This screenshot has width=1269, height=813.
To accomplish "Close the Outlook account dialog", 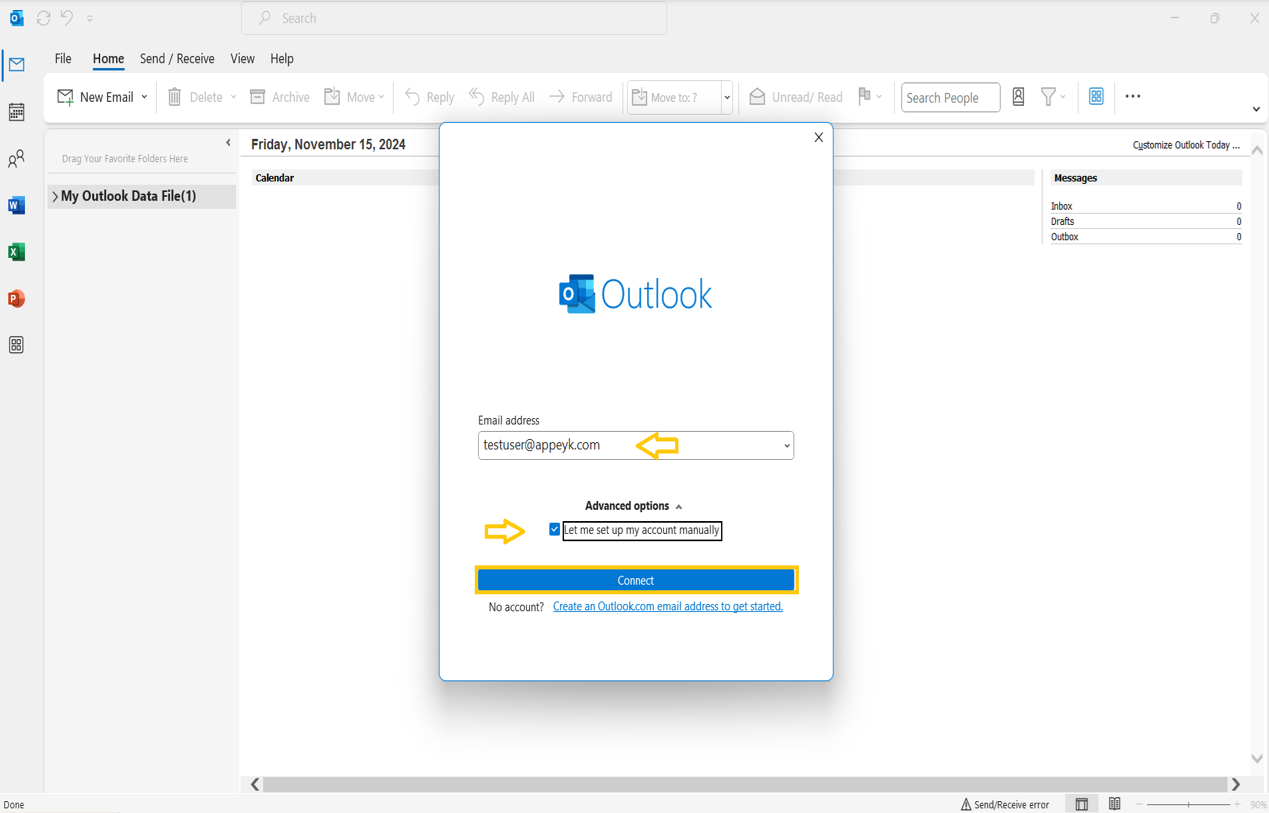I will (819, 137).
